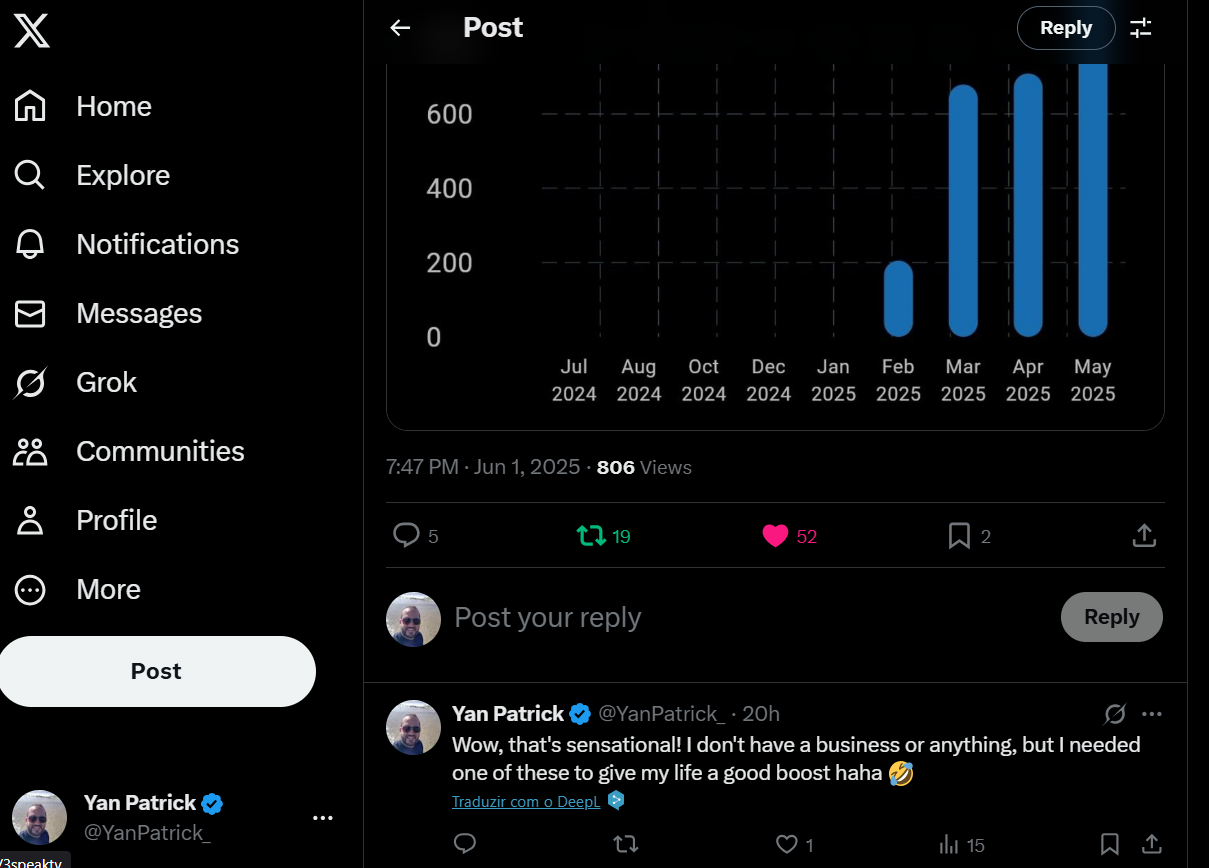The image size is (1209, 868).
Task: Click the comment icon showing 5 replies
Action: click(406, 536)
